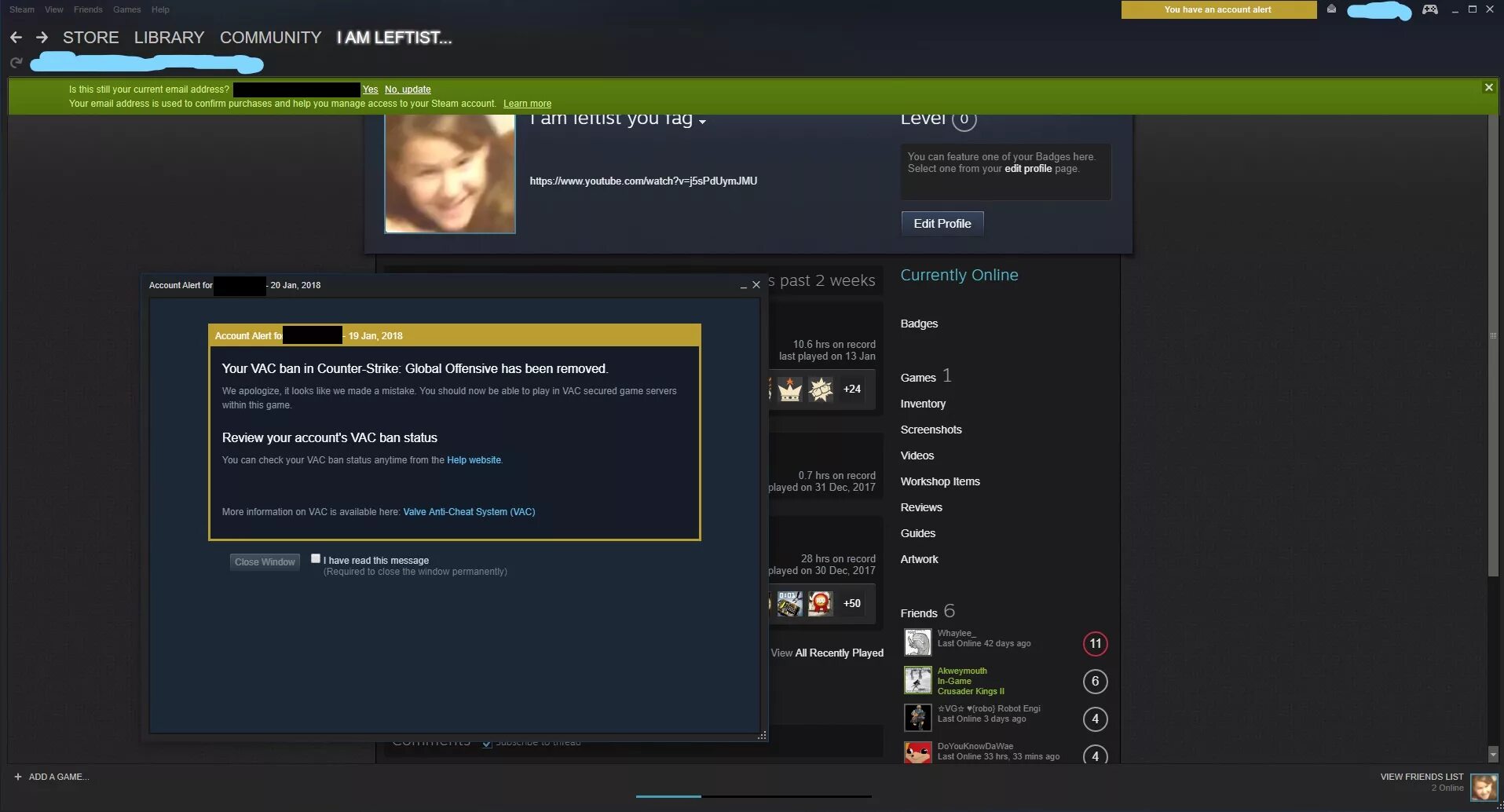Open 'edit profile' link in badge box
1504x812 pixels.
[x=1027, y=169]
